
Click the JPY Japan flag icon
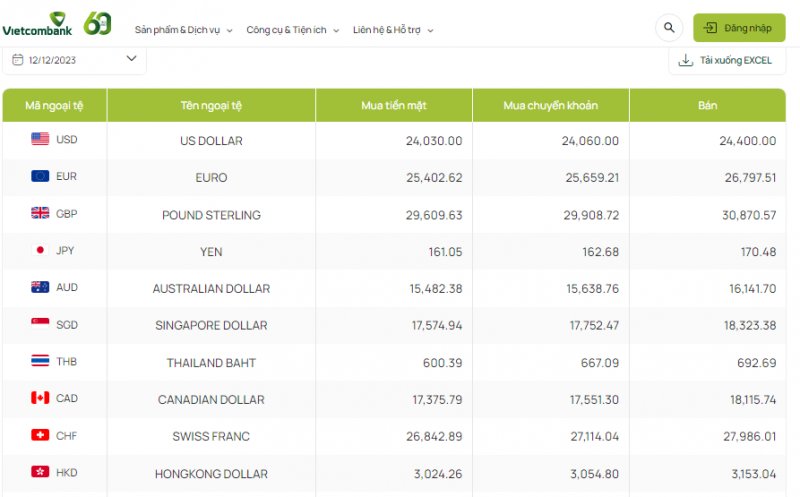(40, 251)
